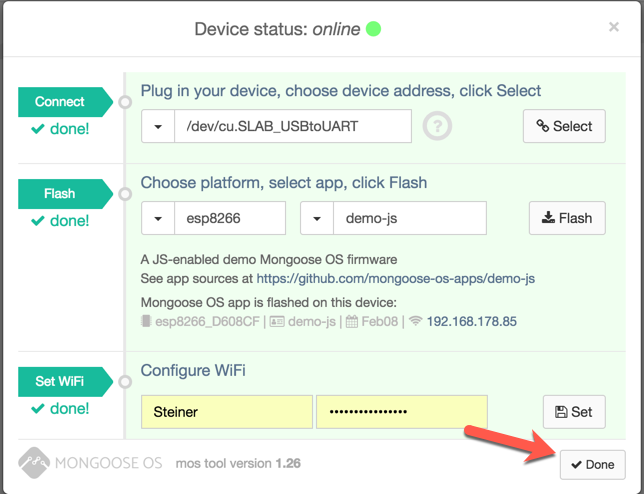Image resolution: width=644 pixels, height=494 pixels.
Task: Open the platform dropdown arrow next to esp8266
Action: [158, 218]
